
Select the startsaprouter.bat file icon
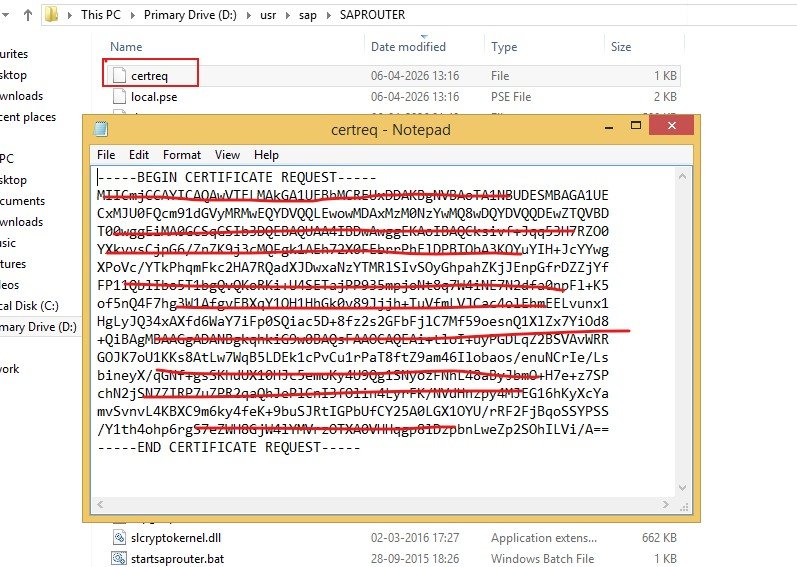(x=119, y=558)
